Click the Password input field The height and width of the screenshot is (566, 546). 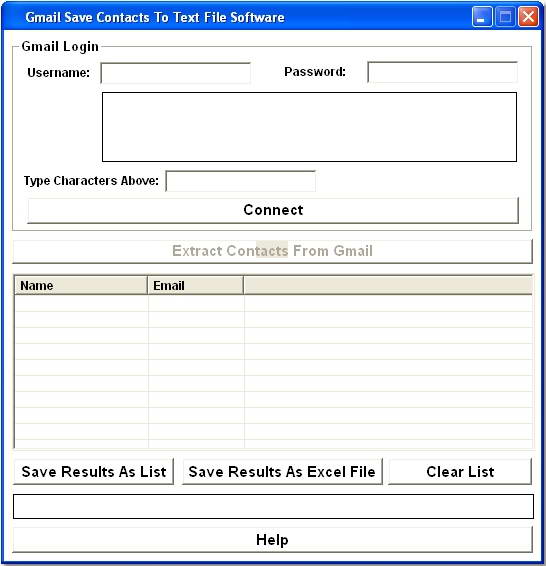point(442,72)
